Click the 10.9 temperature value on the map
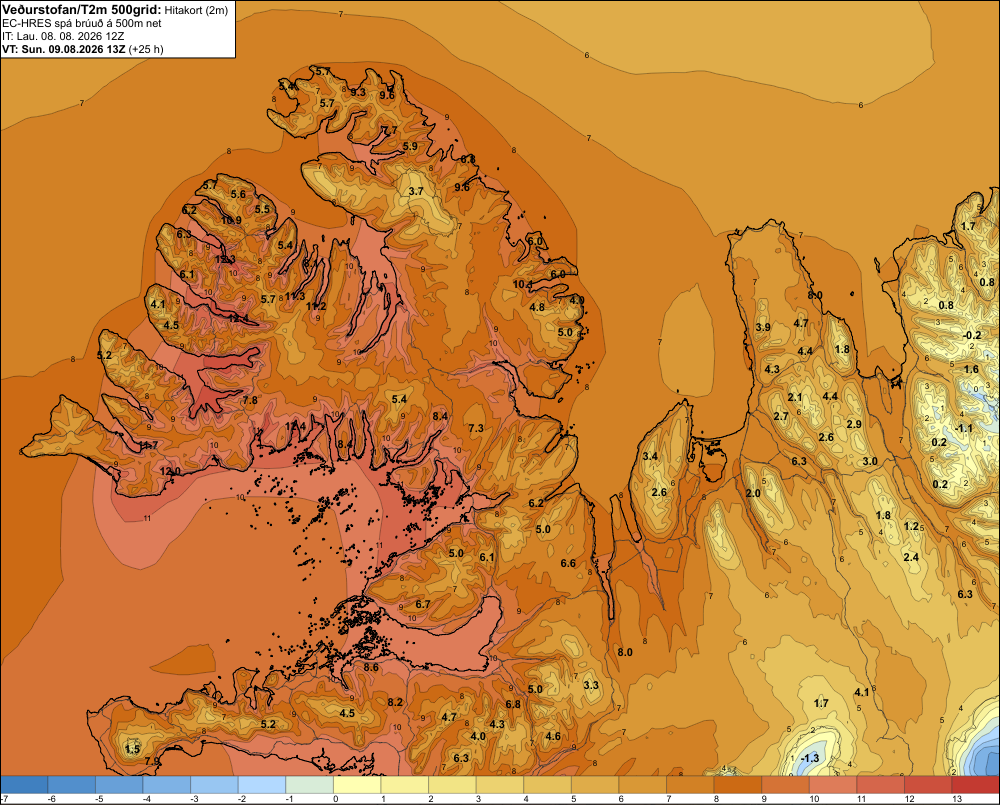 tap(231, 221)
